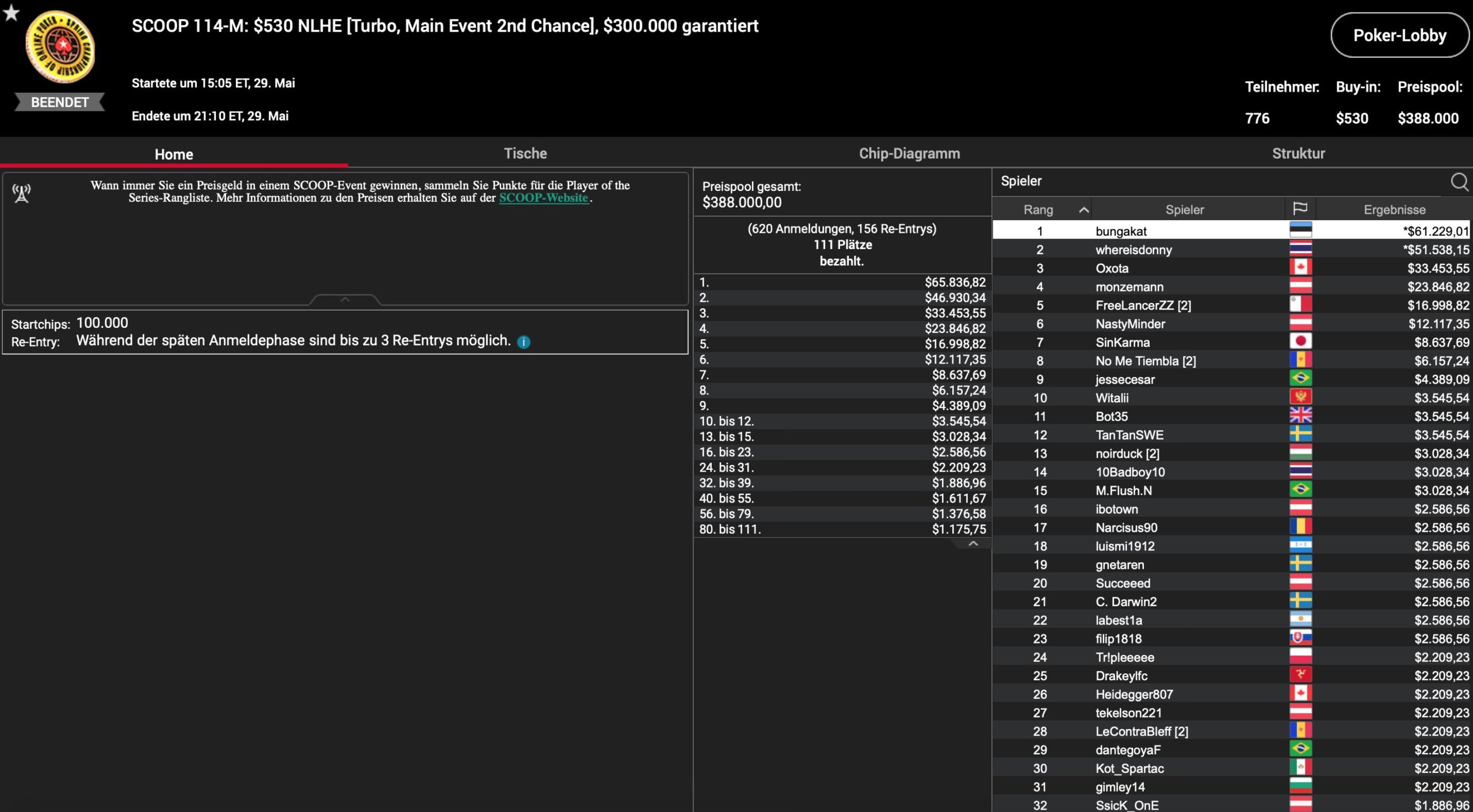Select player bungakat in rank 1
The image size is (1473, 812).
[x=1231, y=231]
